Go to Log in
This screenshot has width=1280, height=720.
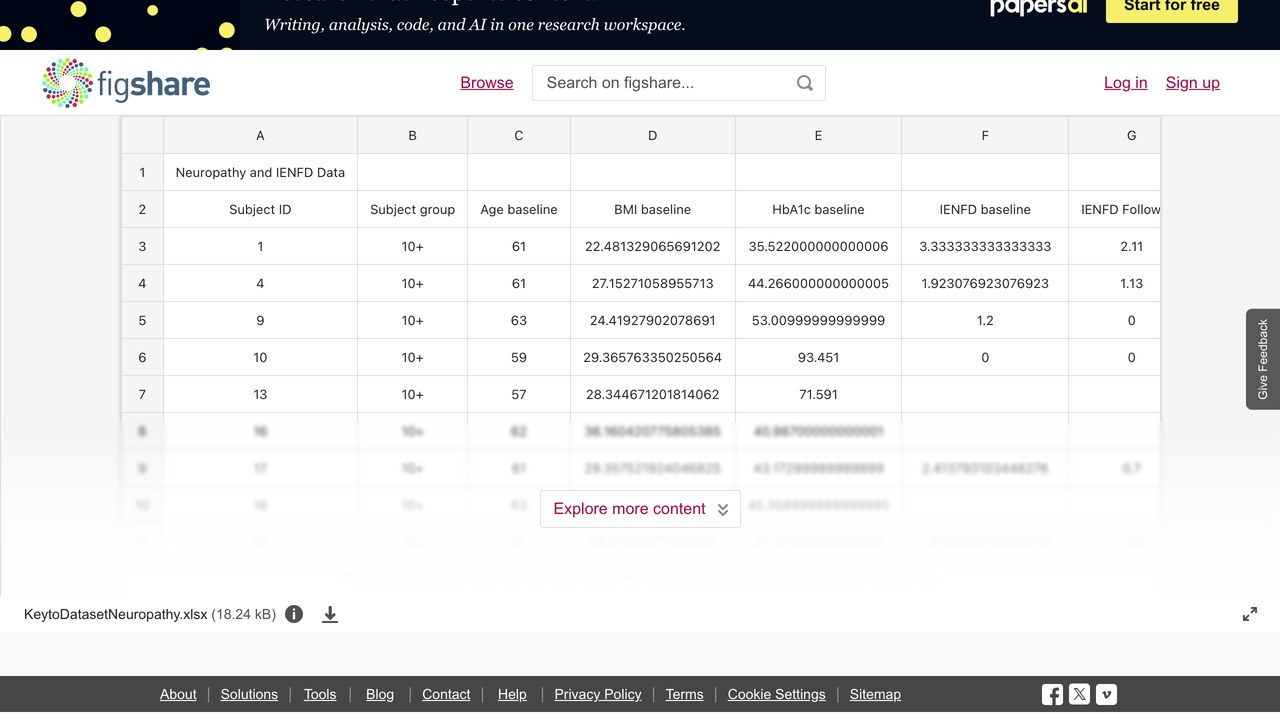1125,83
